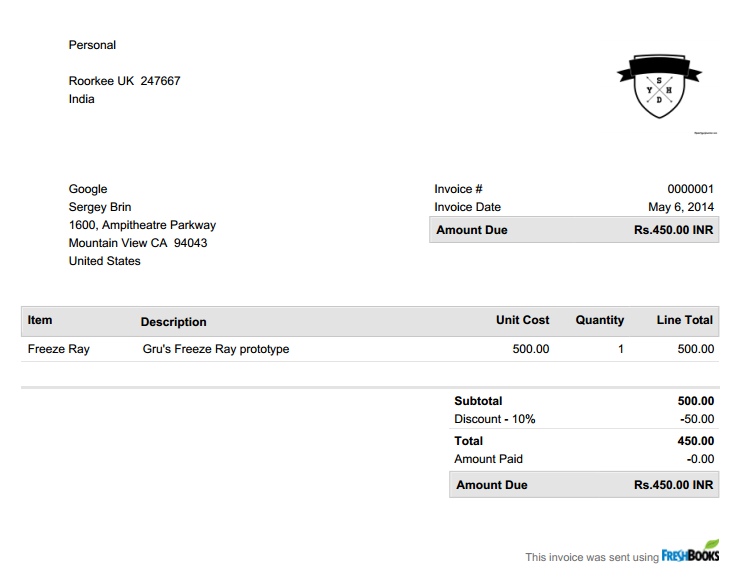Click the Line Total column header
Viewport: 740px width, 586px height.
(684, 320)
